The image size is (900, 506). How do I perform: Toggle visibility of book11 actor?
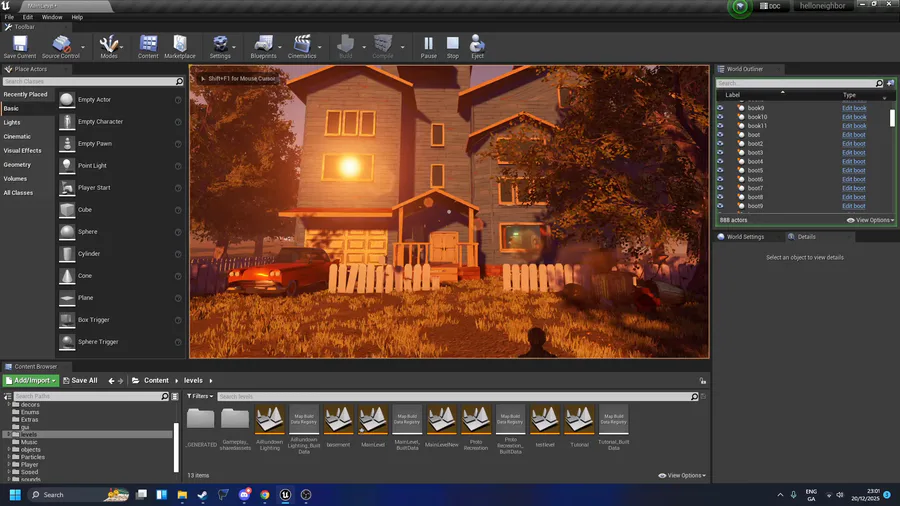pos(720,126)
